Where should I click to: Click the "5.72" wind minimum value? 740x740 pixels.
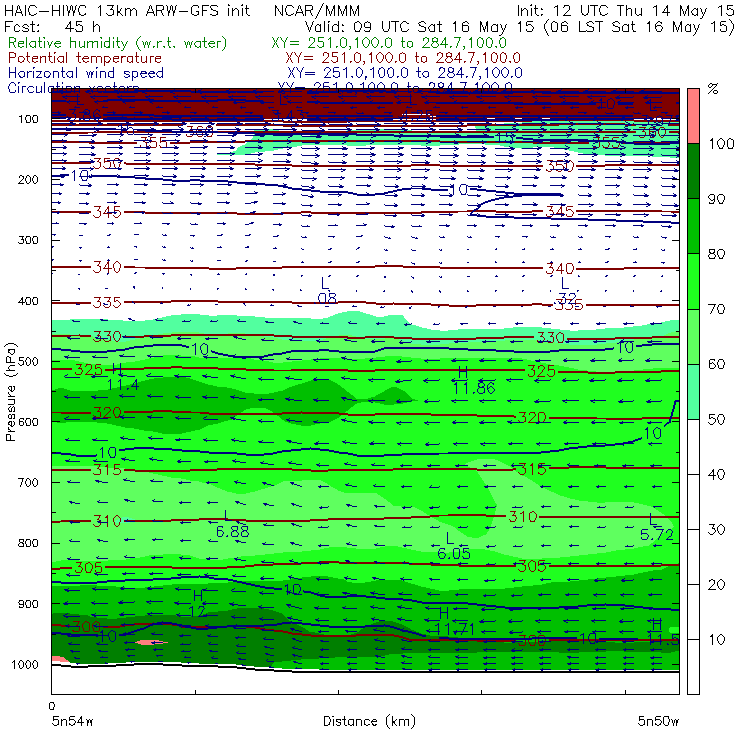point(656,535)
